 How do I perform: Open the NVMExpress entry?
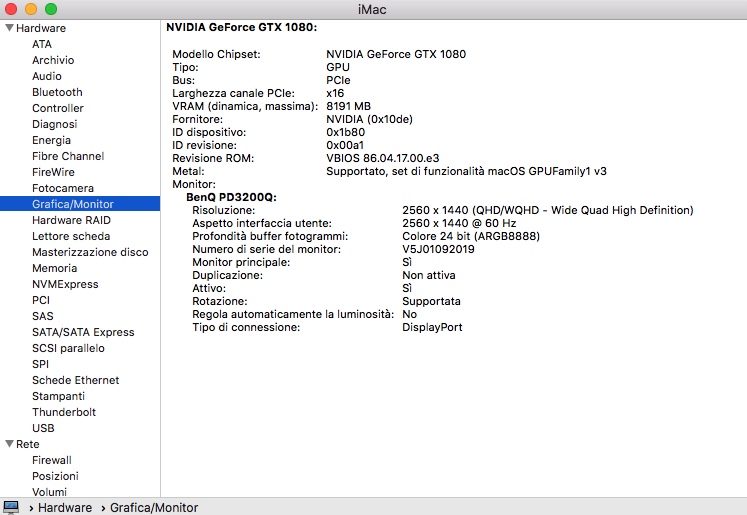pyautogui.click(x=65, y=284)
